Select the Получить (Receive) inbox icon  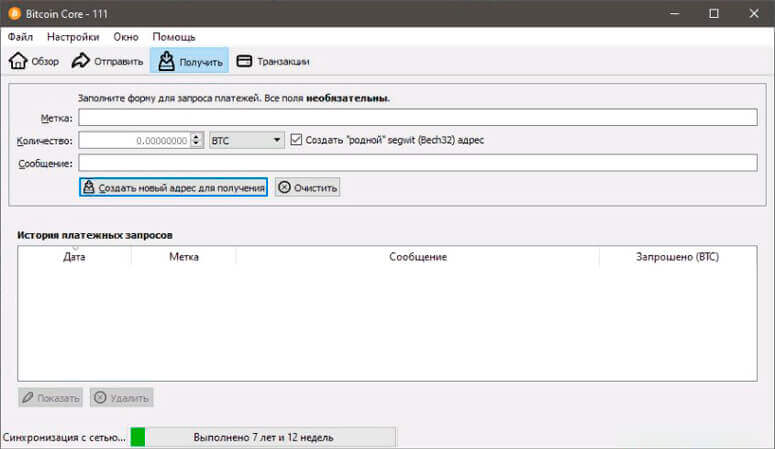tap(167, 61)
